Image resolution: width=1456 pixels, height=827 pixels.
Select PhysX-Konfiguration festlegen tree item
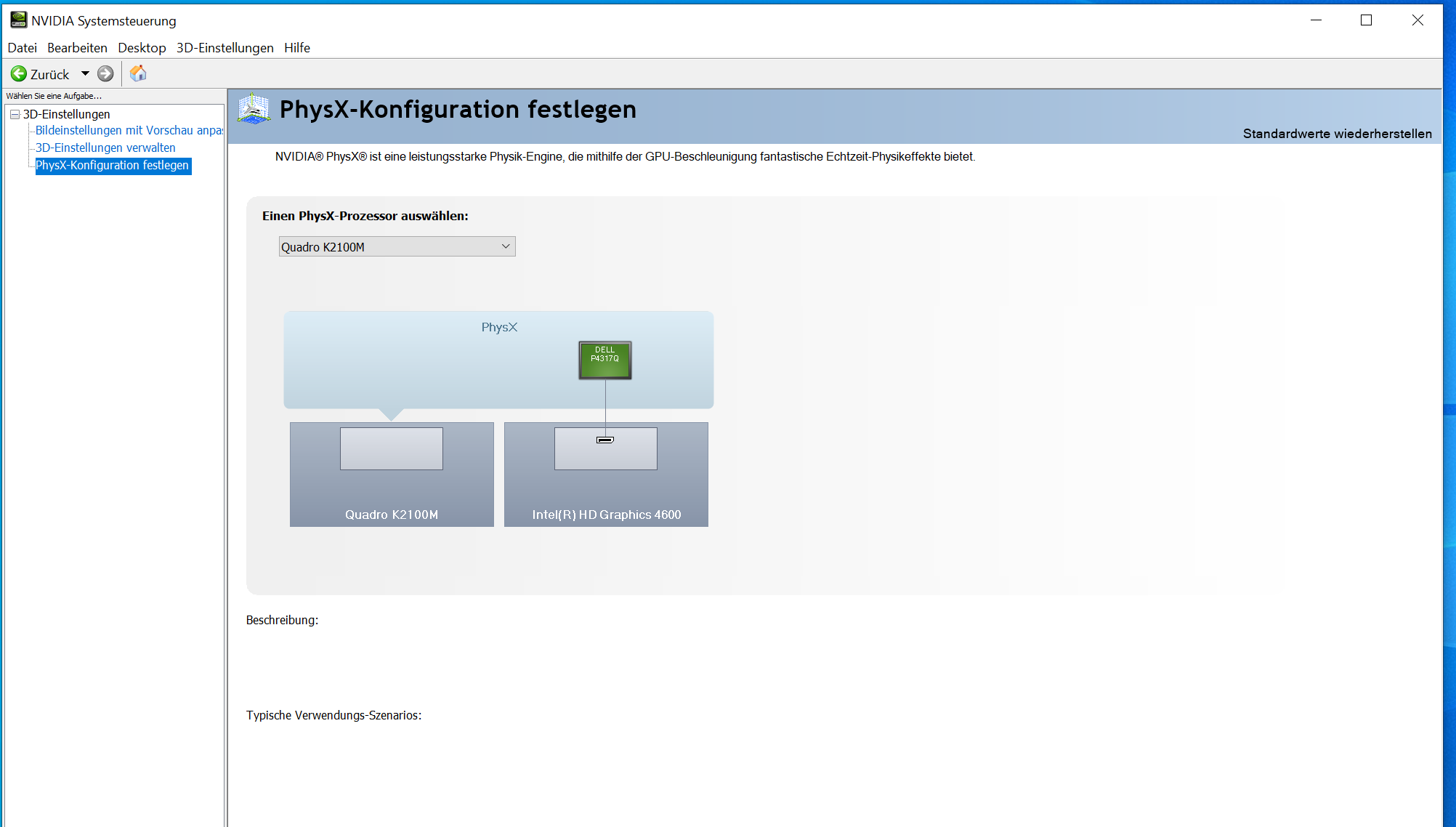coord(113,166)
